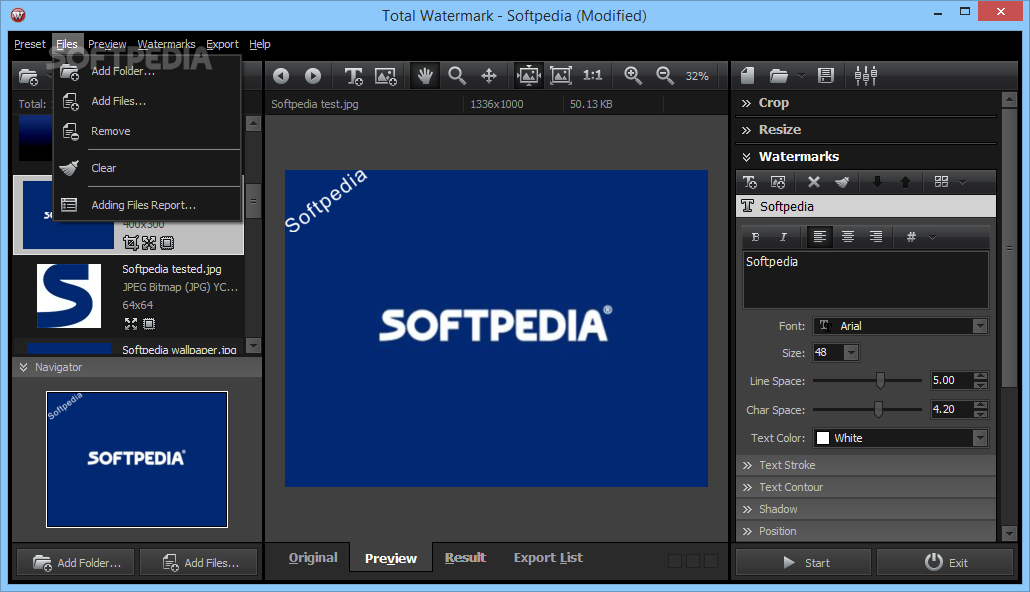Clear all watermarks broom icon
The height and width of the screenshot is (592, 1030).
842,182
